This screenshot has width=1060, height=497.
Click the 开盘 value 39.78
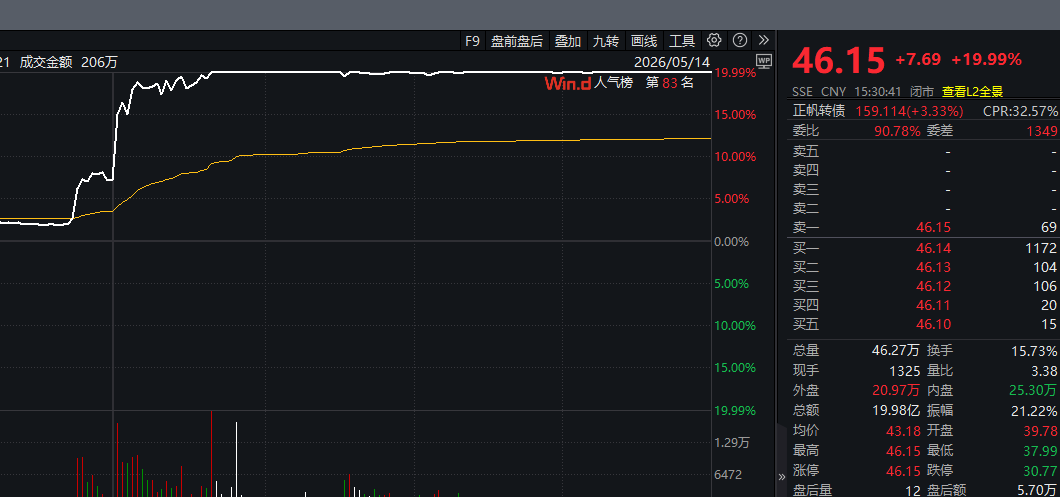(x=1040, y=431)
